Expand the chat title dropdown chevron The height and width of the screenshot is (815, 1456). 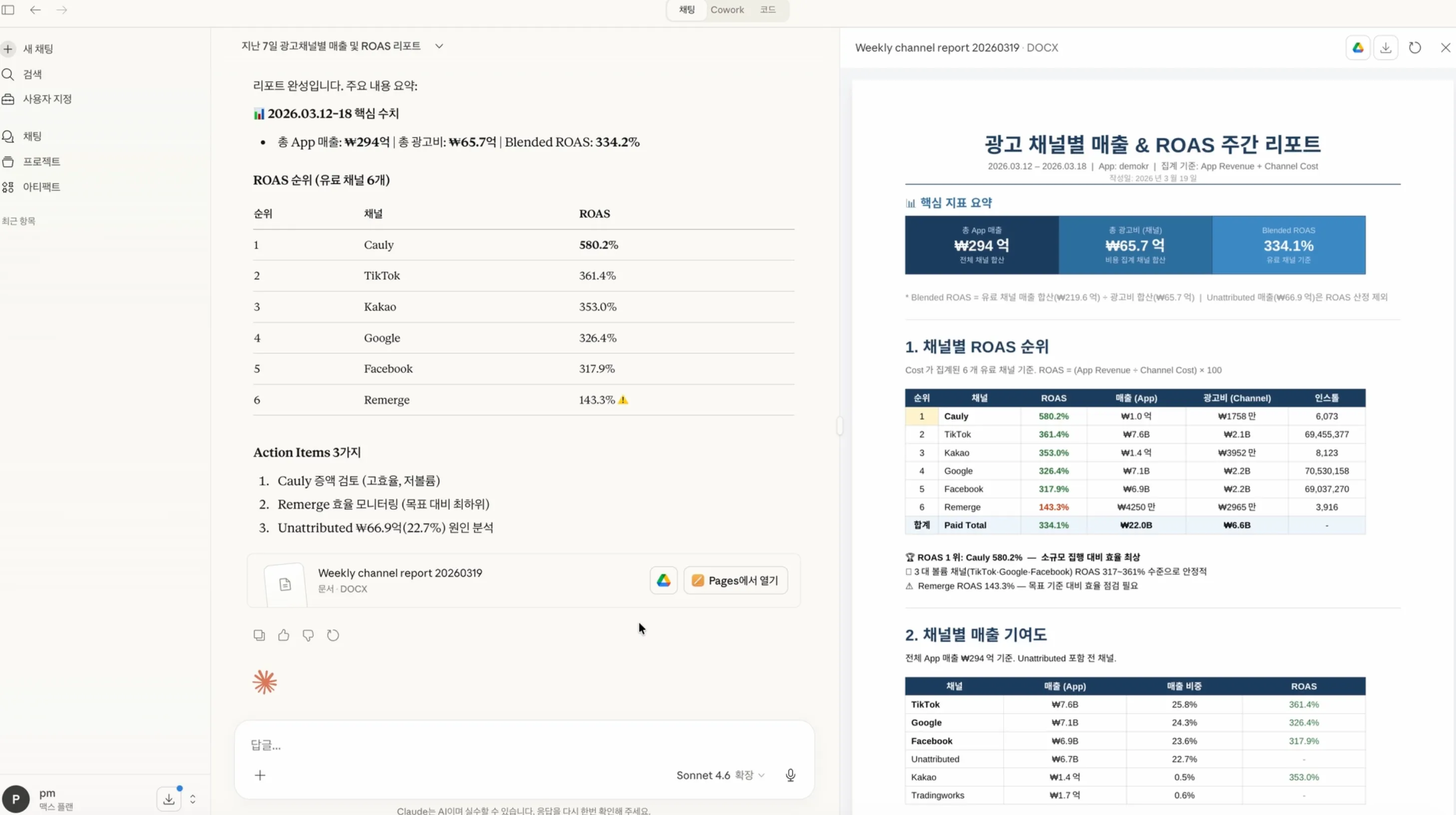click(439, 46)
